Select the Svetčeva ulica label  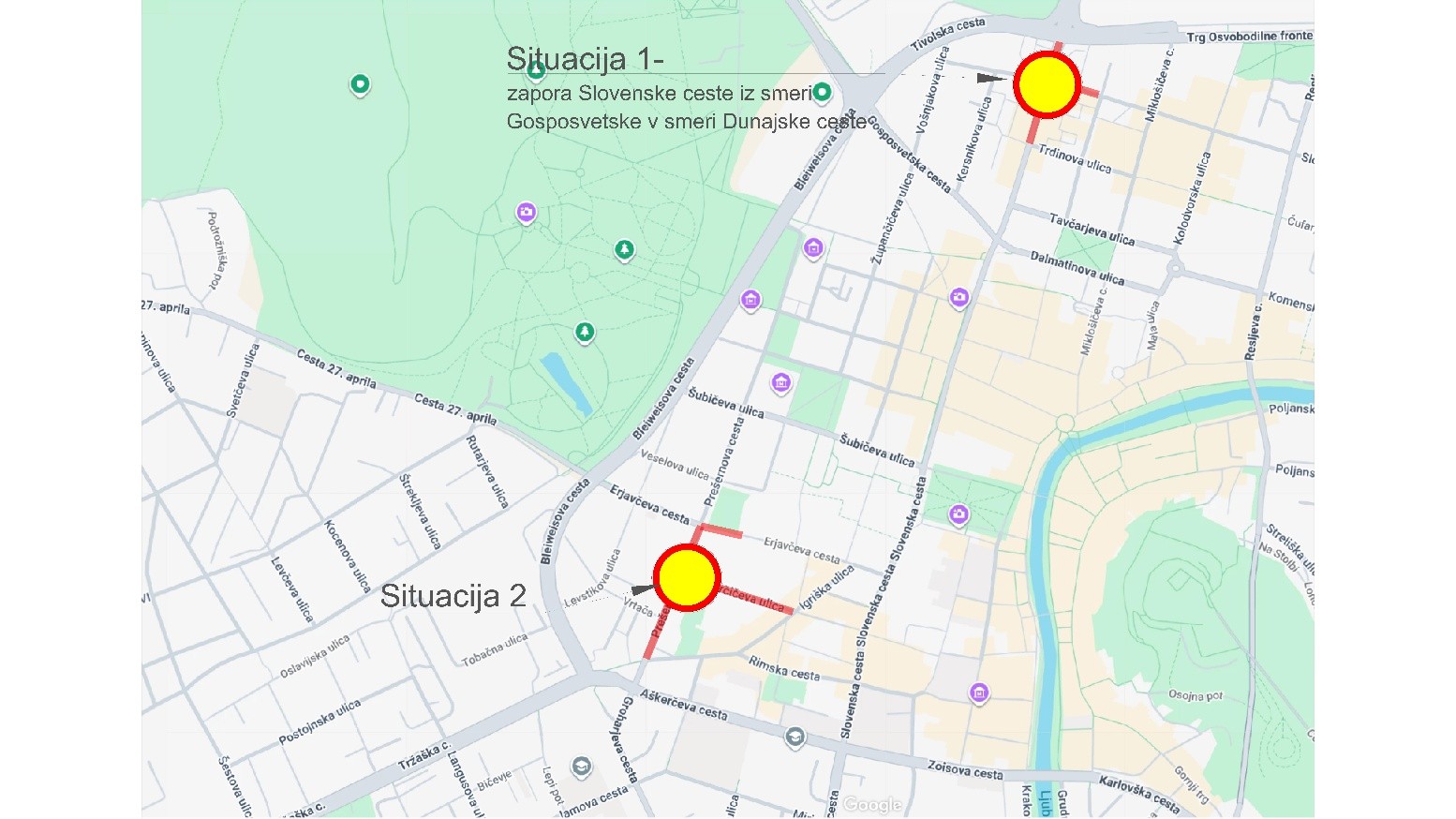[243, 380]
